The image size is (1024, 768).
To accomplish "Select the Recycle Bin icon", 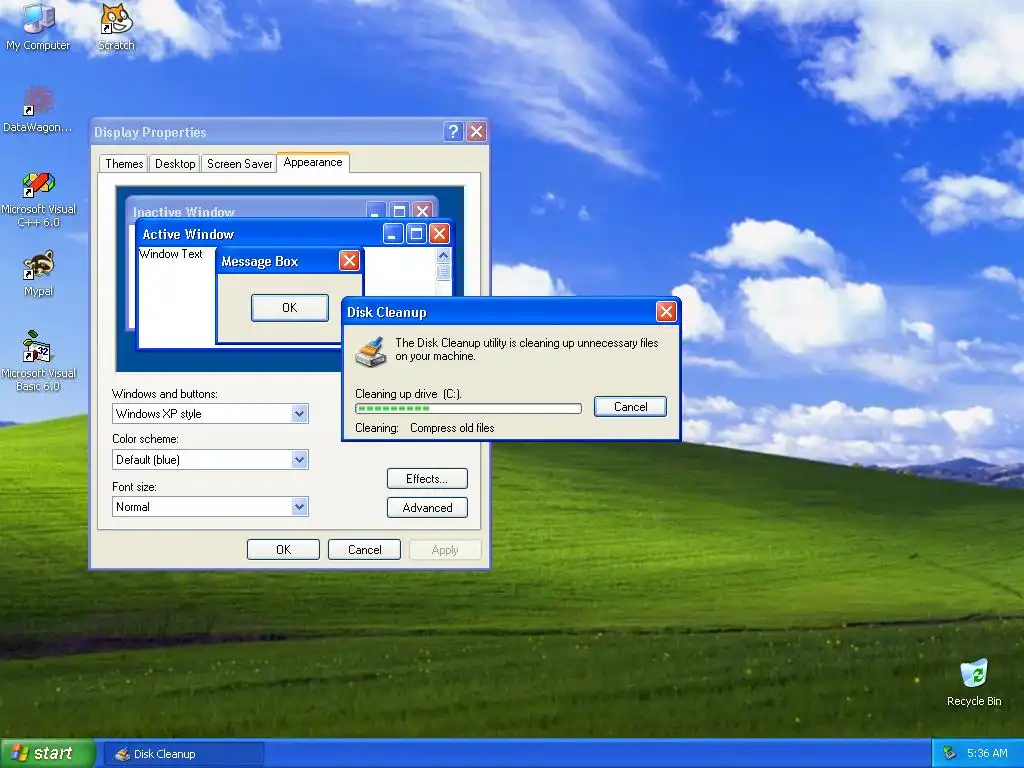I will pyautogui.click(x=974, y=682).
